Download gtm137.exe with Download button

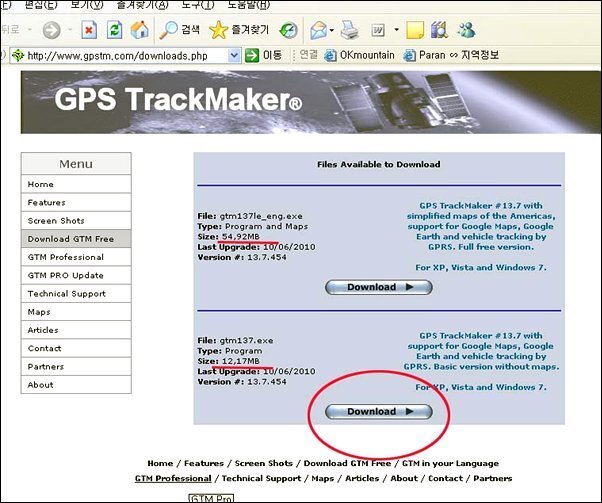pos(379,412)
